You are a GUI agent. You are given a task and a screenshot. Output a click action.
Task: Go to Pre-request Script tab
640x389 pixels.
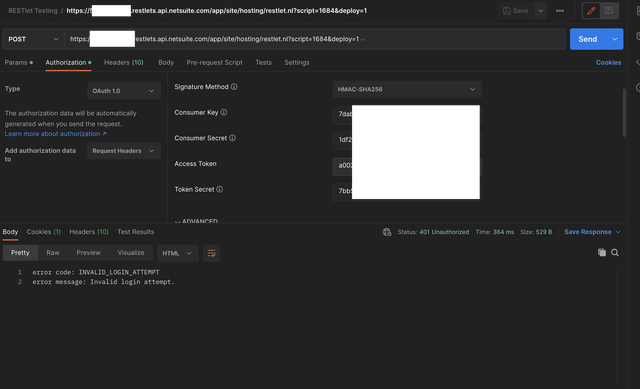pyautogui.click(x=214, y=62)
